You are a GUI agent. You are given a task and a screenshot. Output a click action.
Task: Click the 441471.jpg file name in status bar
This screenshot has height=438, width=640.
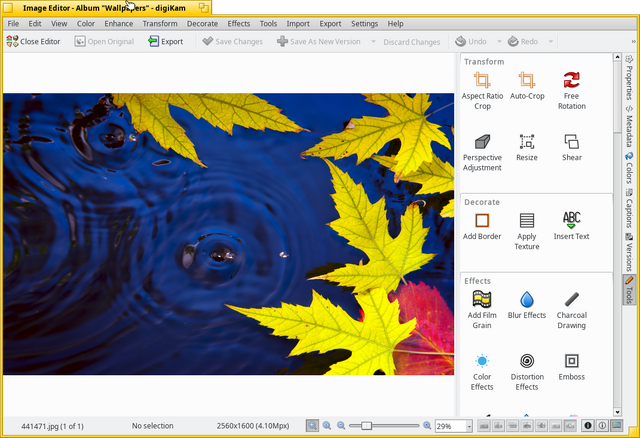(x=52, y=426)
